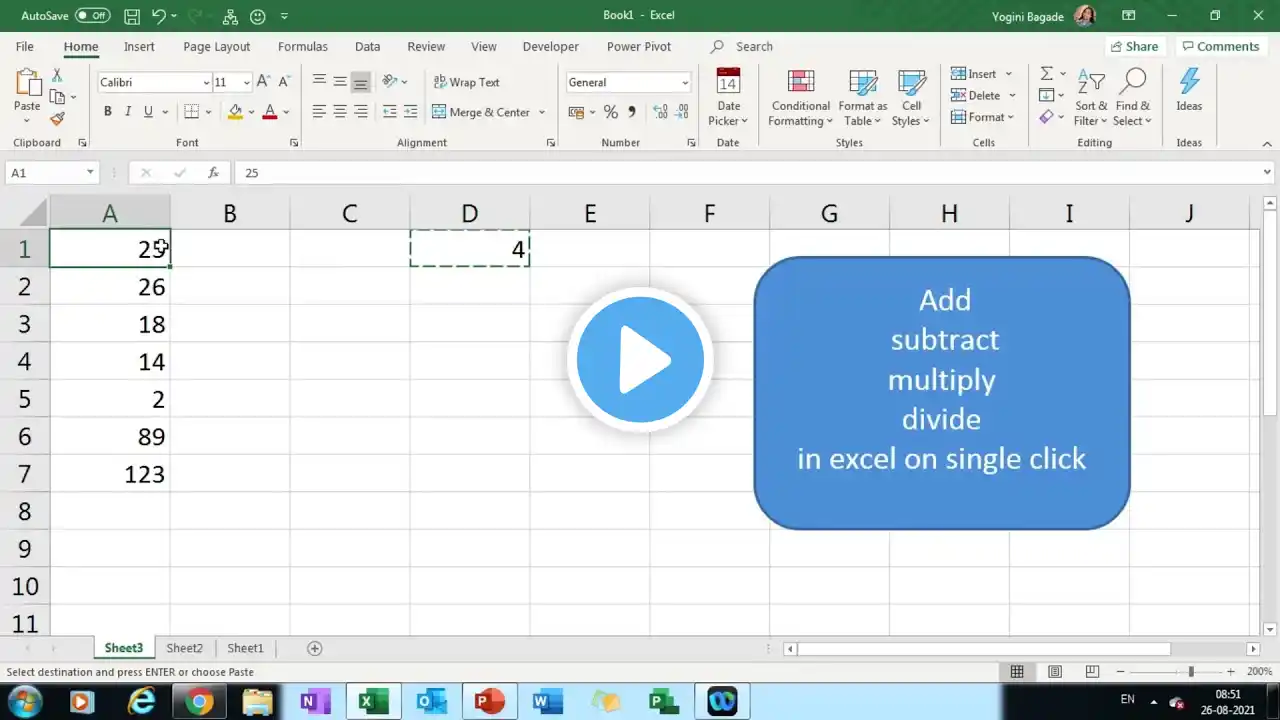Toggle Italic formatting

tap(128, 112)
